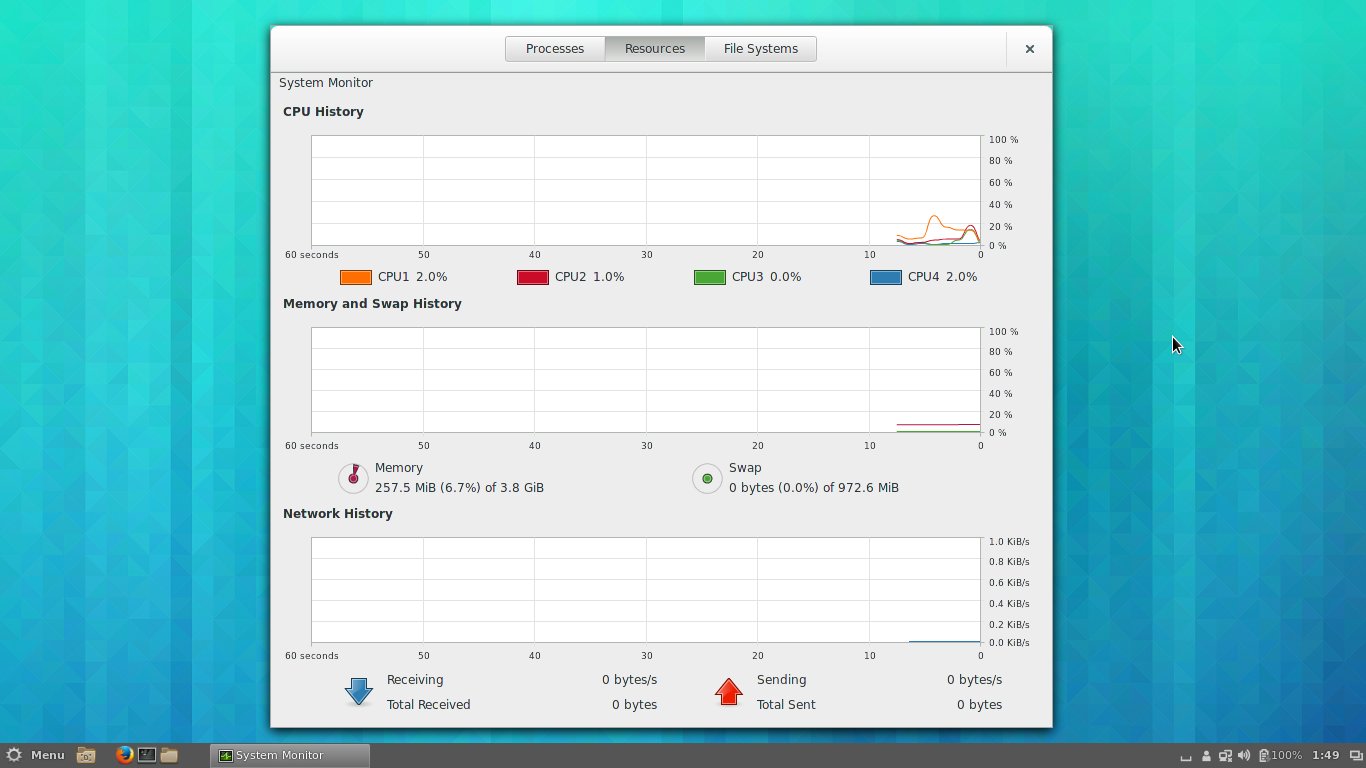Change the orange CPU1 color swatch
Screen dimensions: 1366x768
[356, 277]
